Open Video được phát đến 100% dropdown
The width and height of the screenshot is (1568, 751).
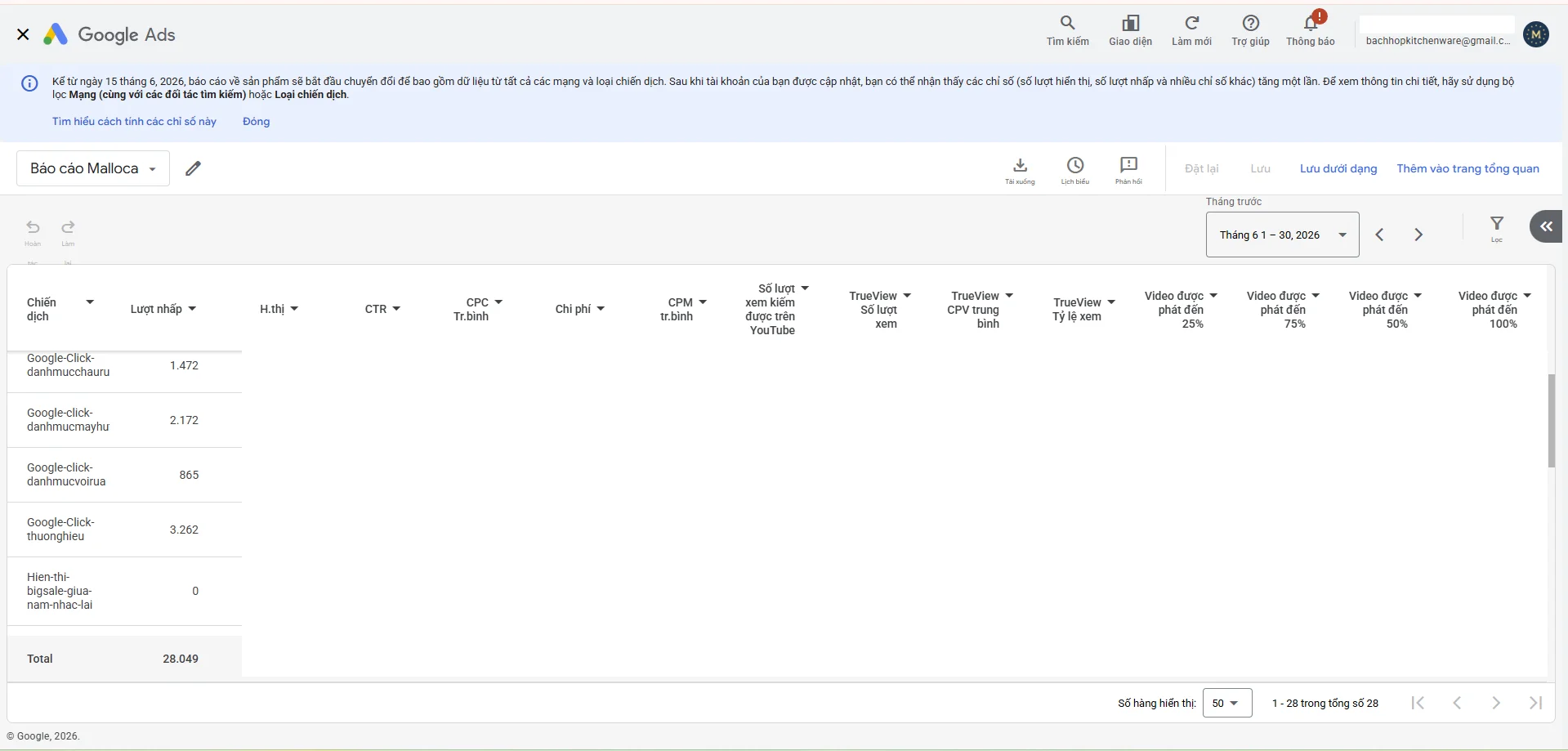(x=1527, y=296)
